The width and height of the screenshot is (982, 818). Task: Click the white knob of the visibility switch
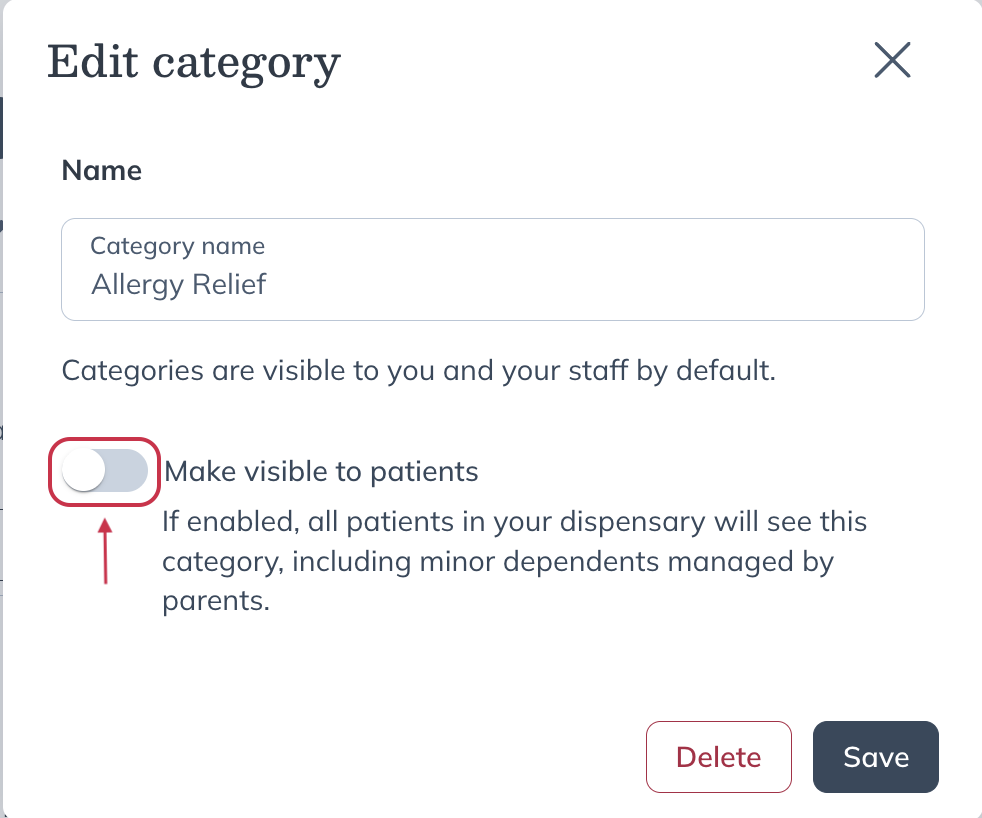click(84, 471)
